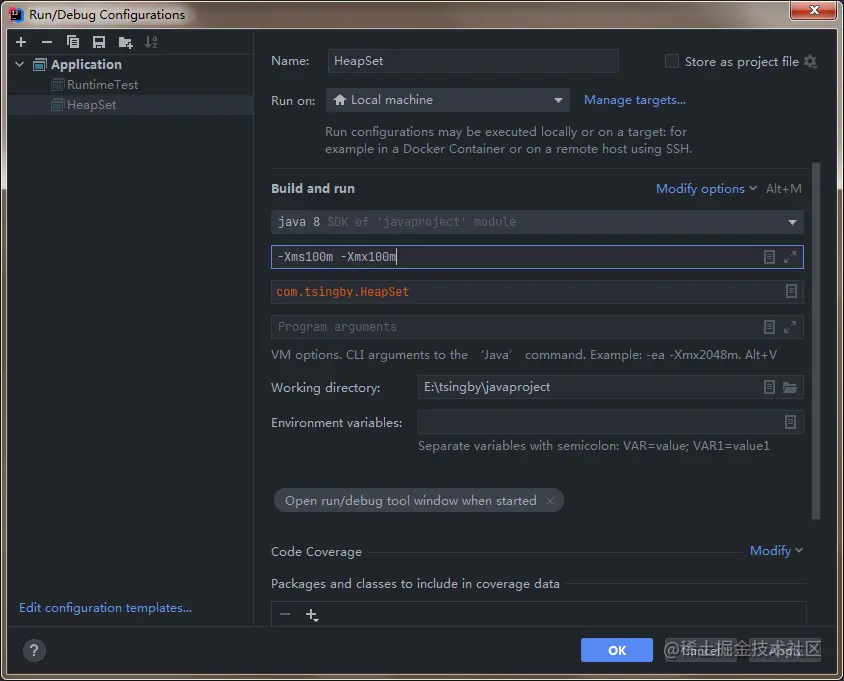The image size is (844, 681).
Task: Insert macros in VM options field
Action: click(x=769, y=257)
